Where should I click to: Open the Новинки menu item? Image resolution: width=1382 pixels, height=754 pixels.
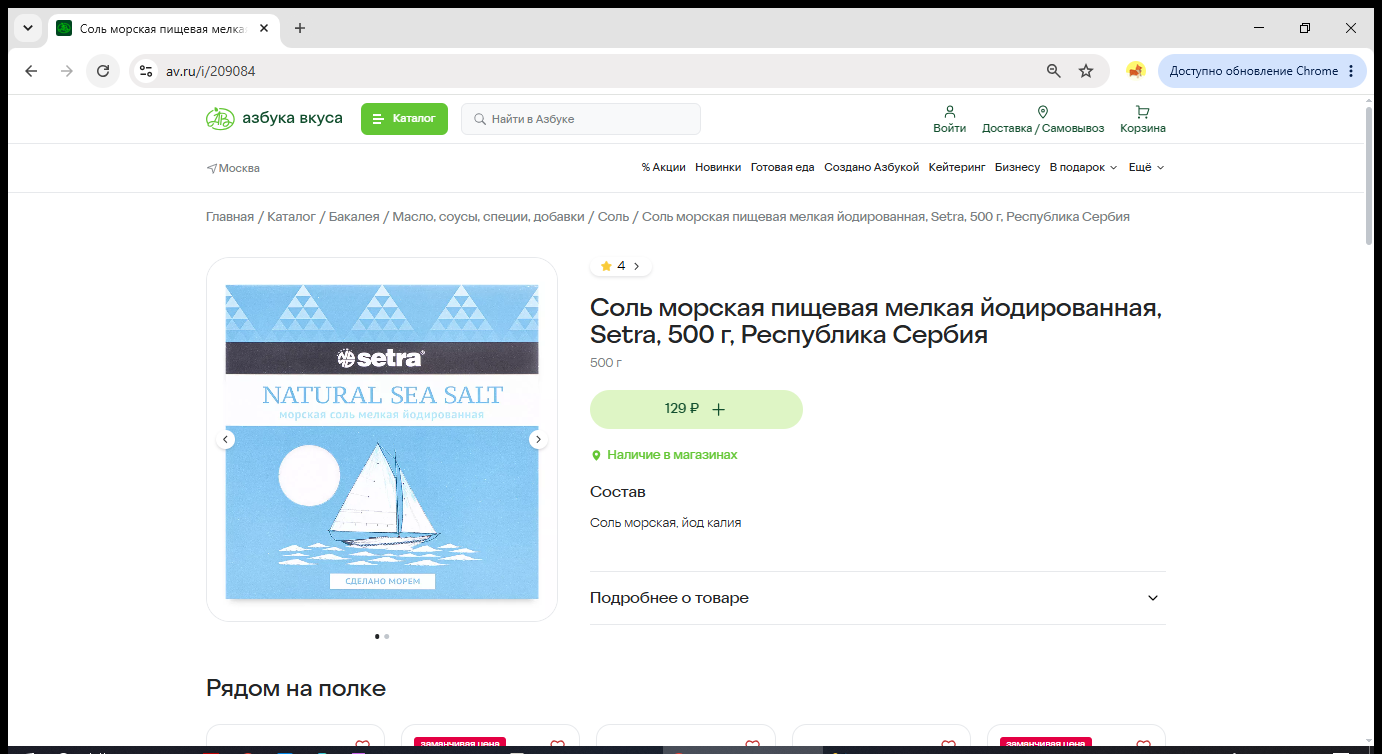tap(718, 168)
